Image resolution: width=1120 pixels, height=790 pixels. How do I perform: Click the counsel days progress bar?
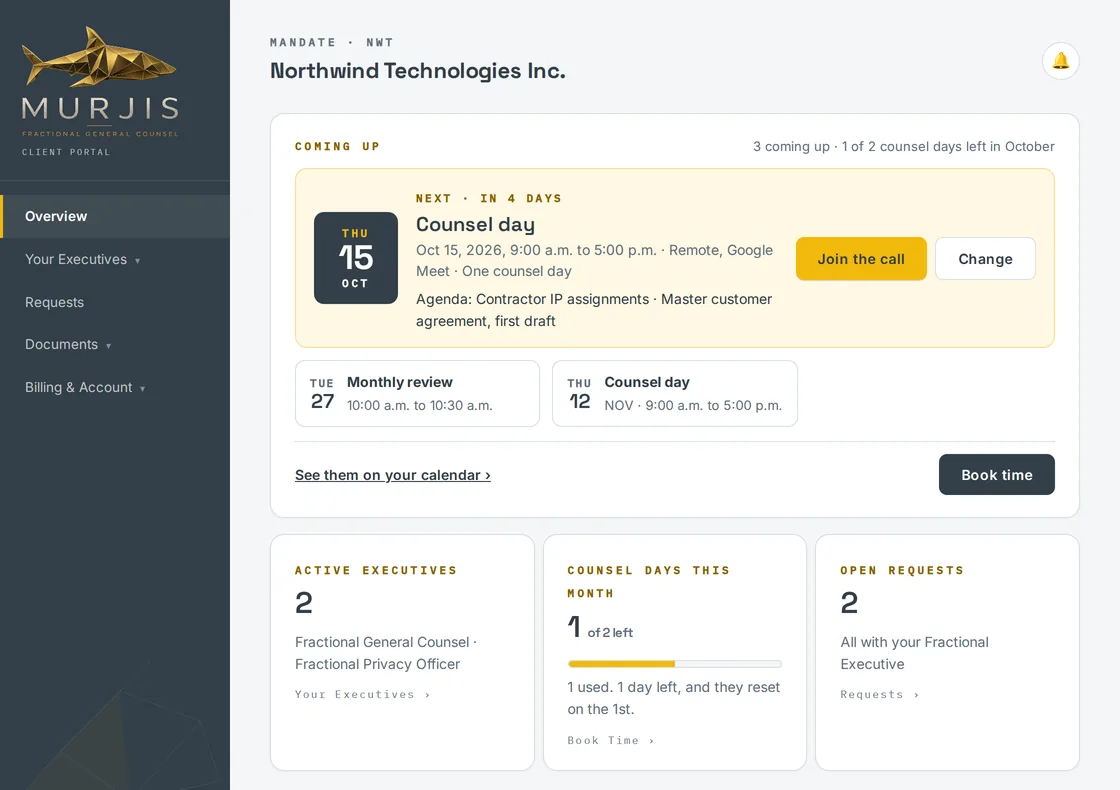pyautogui.click(x=674, y=664)
